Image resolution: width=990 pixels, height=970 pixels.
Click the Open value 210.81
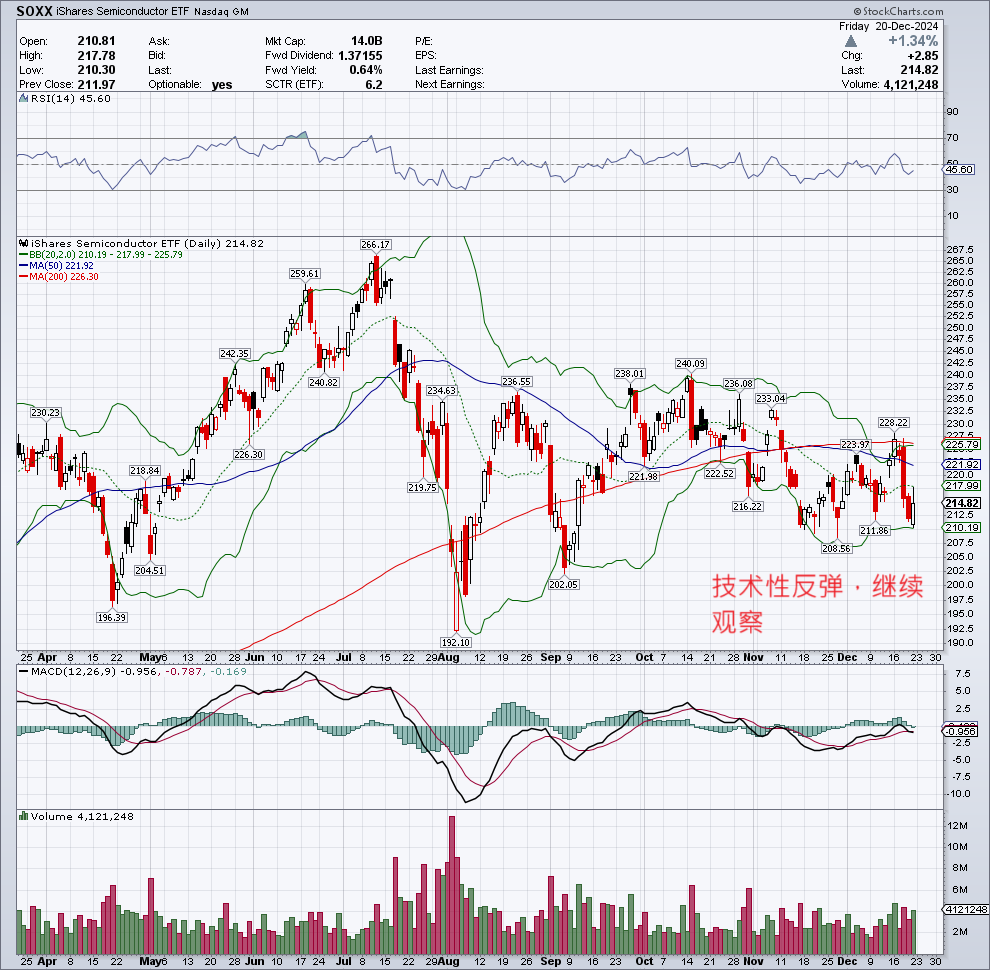[x=97, y=41]
